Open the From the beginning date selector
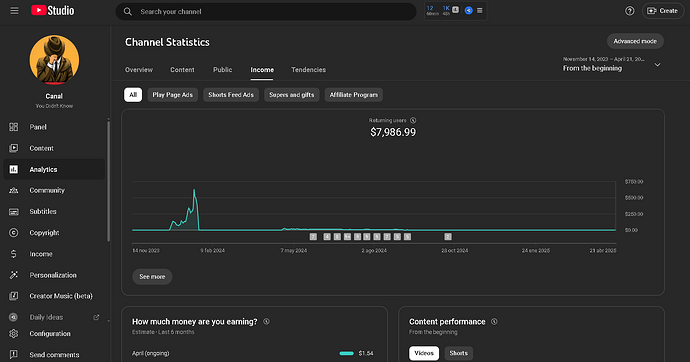Screen dimensions: 690x362 tap(612, 64)
